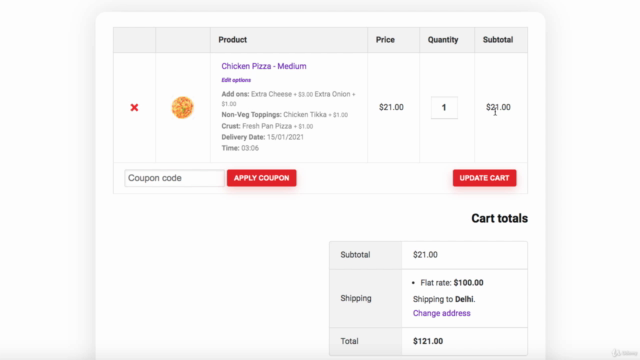Open the pizza product thumbnail image

click(x=182, y=107)
